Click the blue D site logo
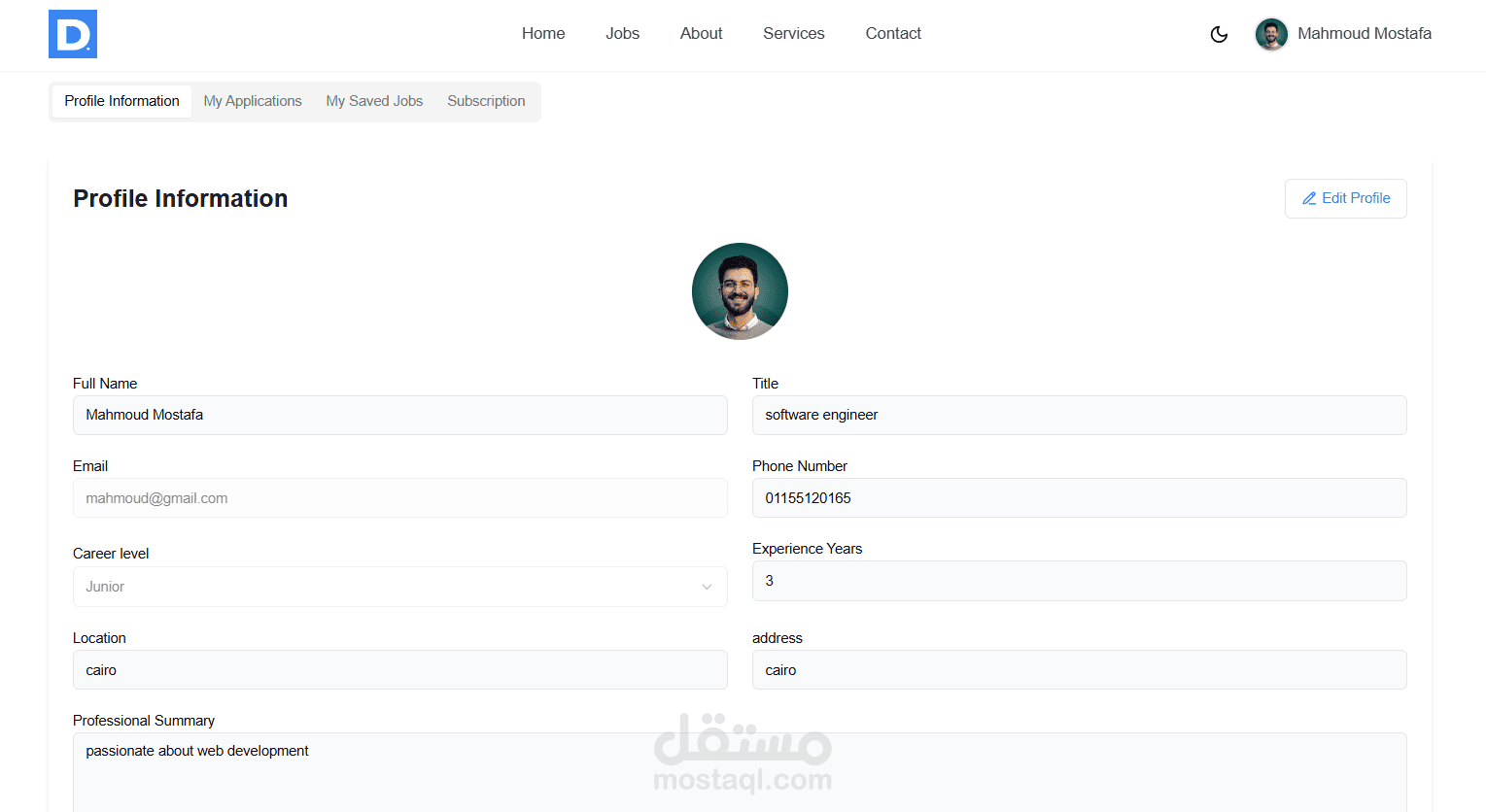Image resolution: width=1486 pixels, height=812 pixels. (x=73, y=34)
